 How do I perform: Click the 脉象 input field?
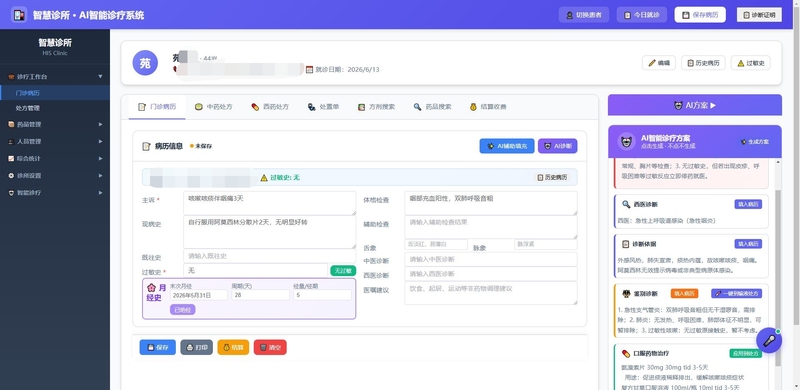546,245
